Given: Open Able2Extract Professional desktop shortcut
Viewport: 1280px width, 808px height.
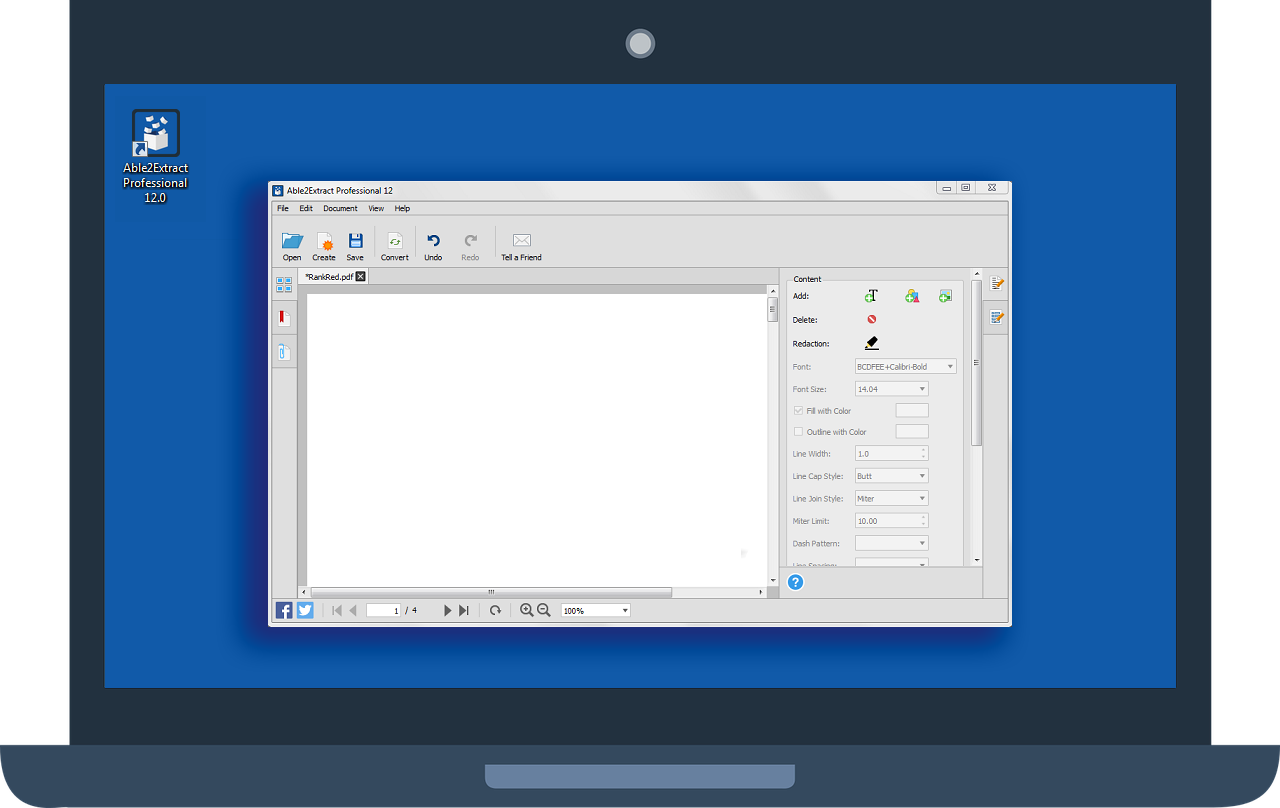Looking at the screenshot, I should click(x=156, y=157).
